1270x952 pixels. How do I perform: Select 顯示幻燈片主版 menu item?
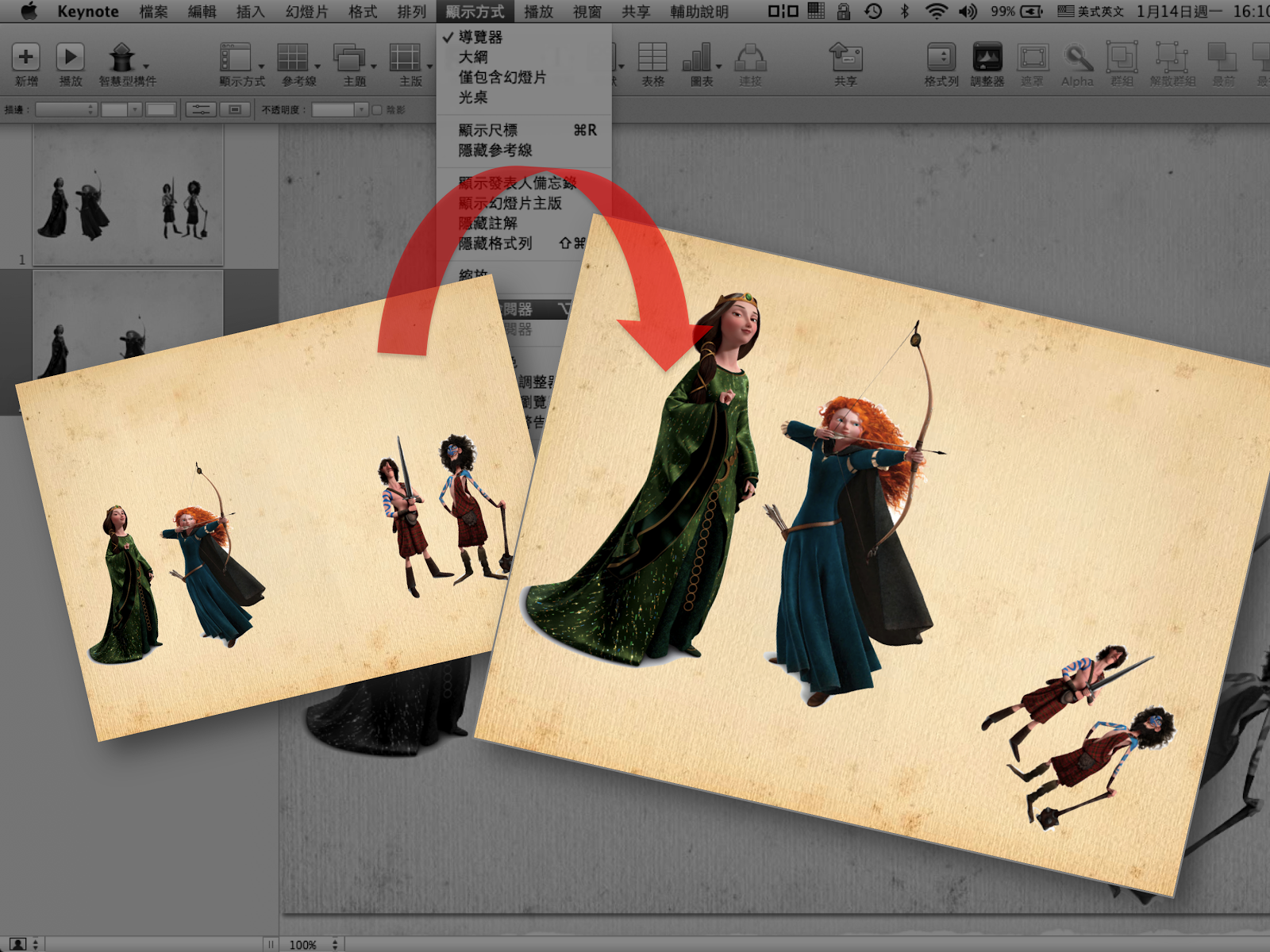tap(524, 203)
